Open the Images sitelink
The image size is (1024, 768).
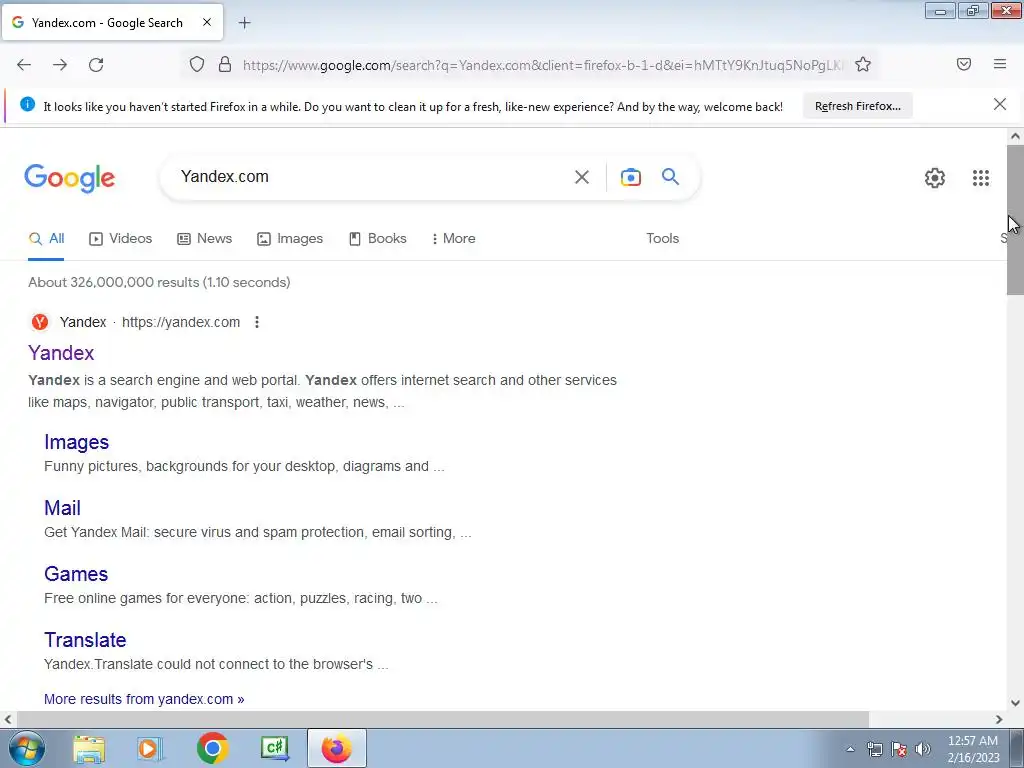(76, 442)
